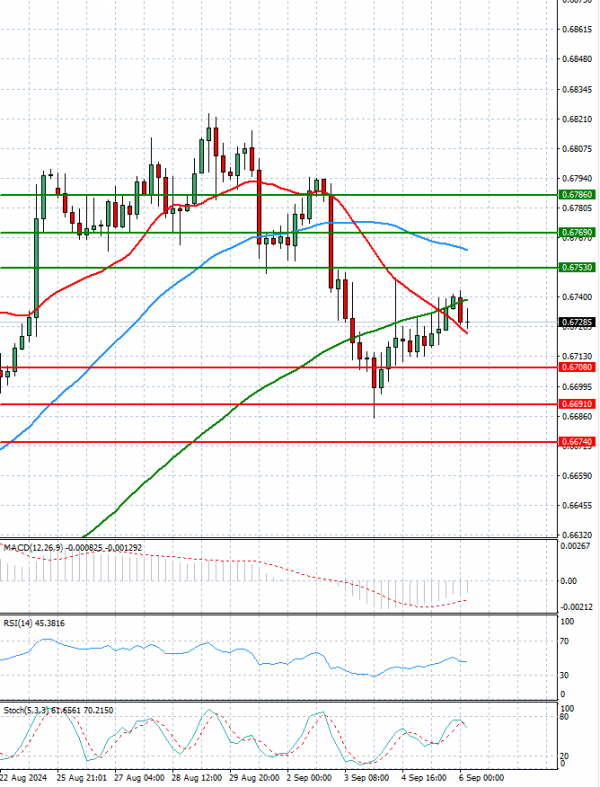Select the current price label 0.67285
Image resolution: width=600 pixels, height=787 pixels.
(x=576, y=323)
